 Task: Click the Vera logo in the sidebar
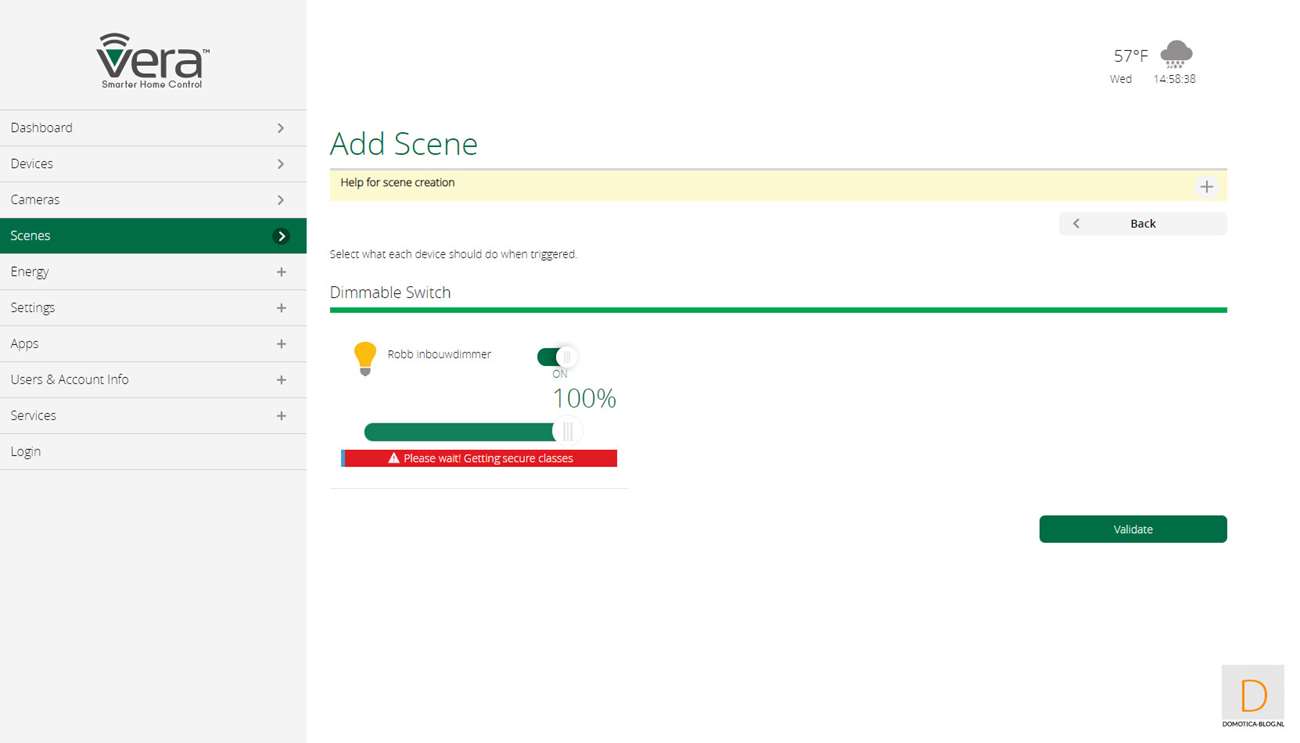[152, 60]
